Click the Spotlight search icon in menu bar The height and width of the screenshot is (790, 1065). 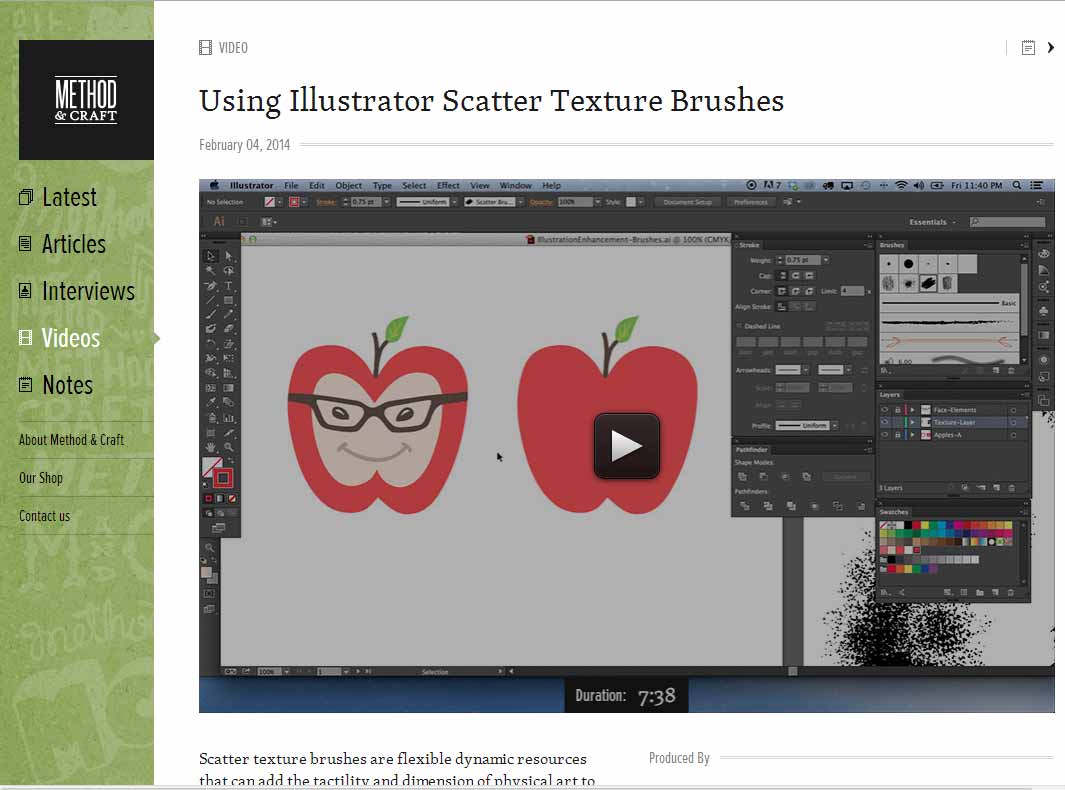(x=1017, y=186)
